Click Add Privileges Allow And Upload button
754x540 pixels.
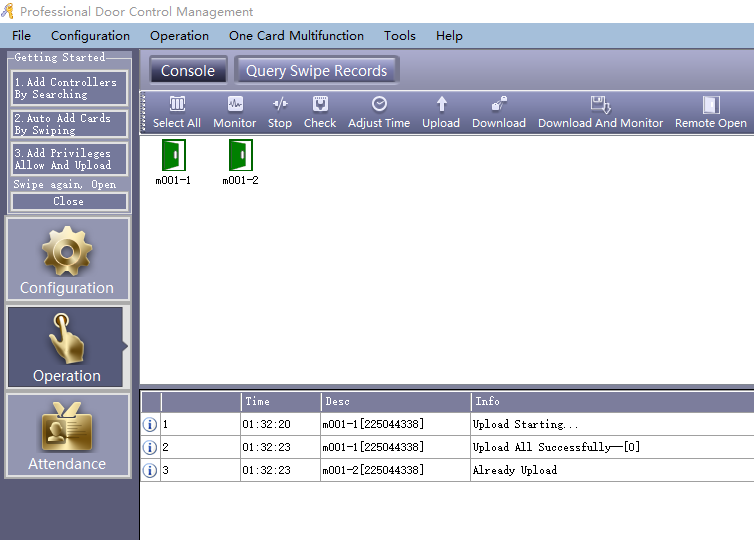(69, 159)
